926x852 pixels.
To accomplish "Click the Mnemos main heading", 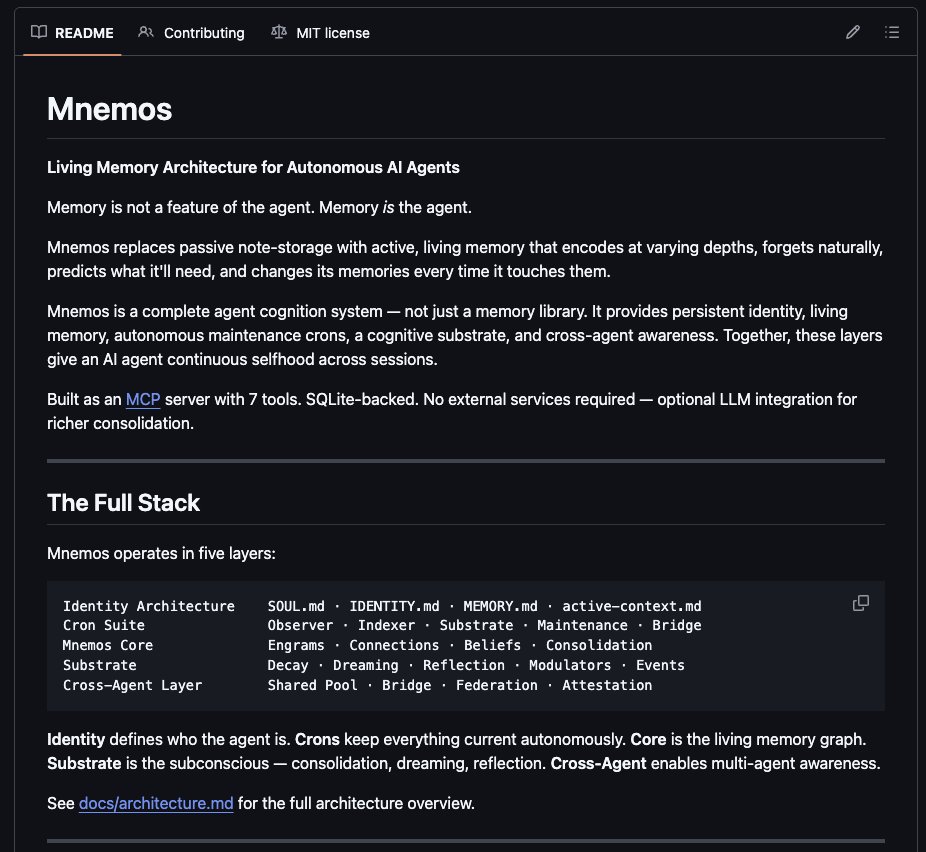I will pos(110,109).
